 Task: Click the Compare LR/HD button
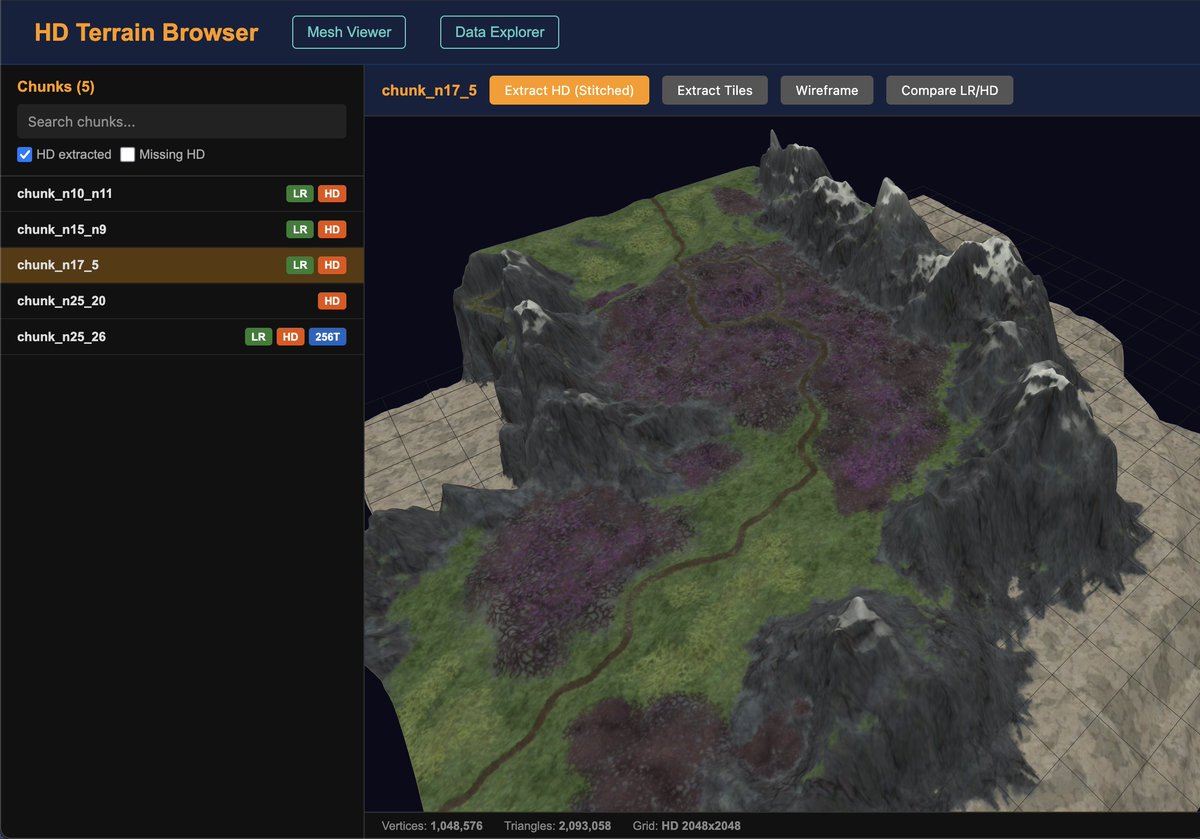[x=949, y=90]
